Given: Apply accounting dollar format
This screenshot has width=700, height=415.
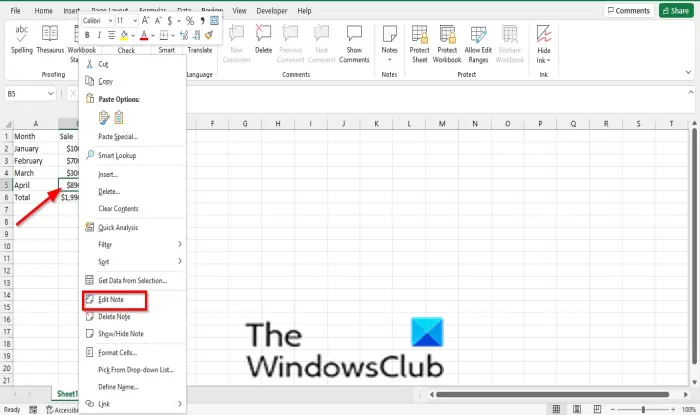Looking at the screenshot, I should [170, 21].
